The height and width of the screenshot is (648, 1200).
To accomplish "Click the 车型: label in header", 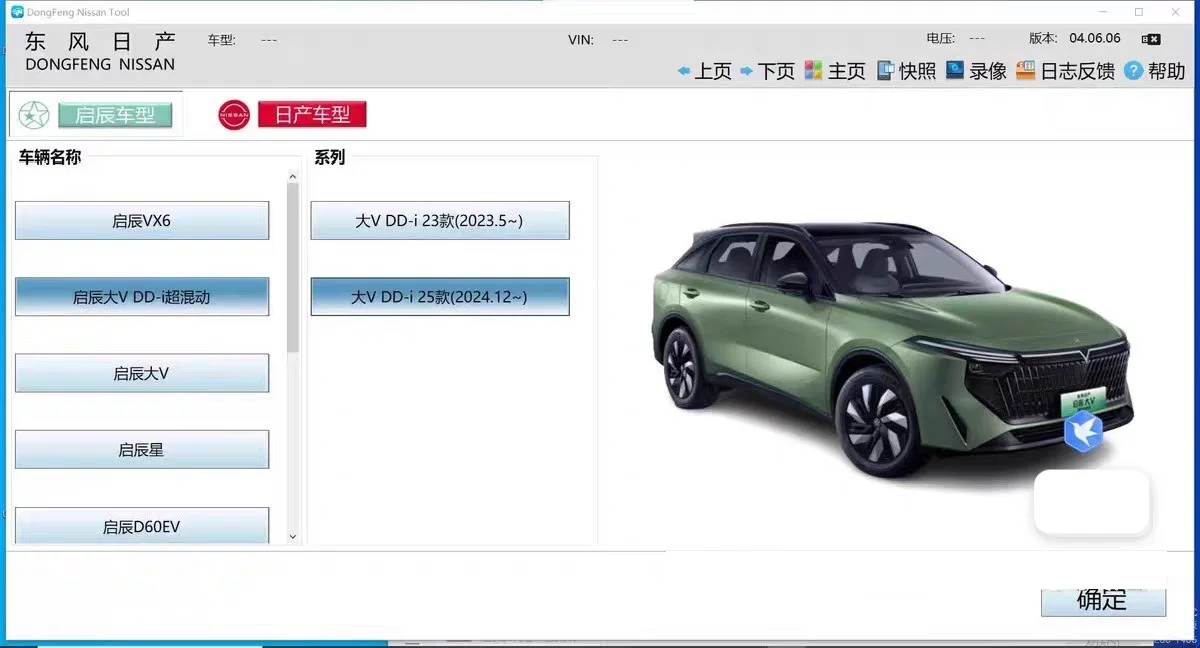I will (222, 40).
